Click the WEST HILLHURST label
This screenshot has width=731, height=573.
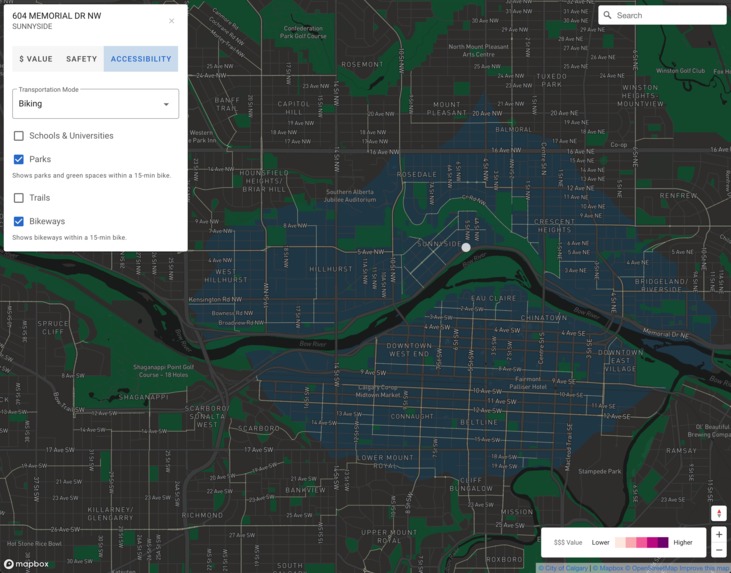tap(226, 276)
